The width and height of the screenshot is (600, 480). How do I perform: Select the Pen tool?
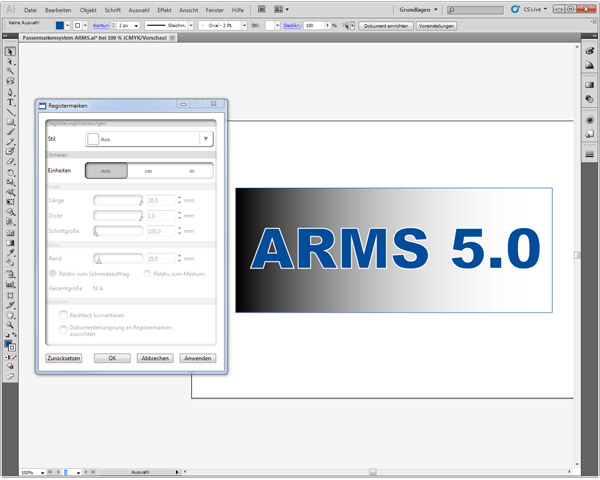click(10, 92)
